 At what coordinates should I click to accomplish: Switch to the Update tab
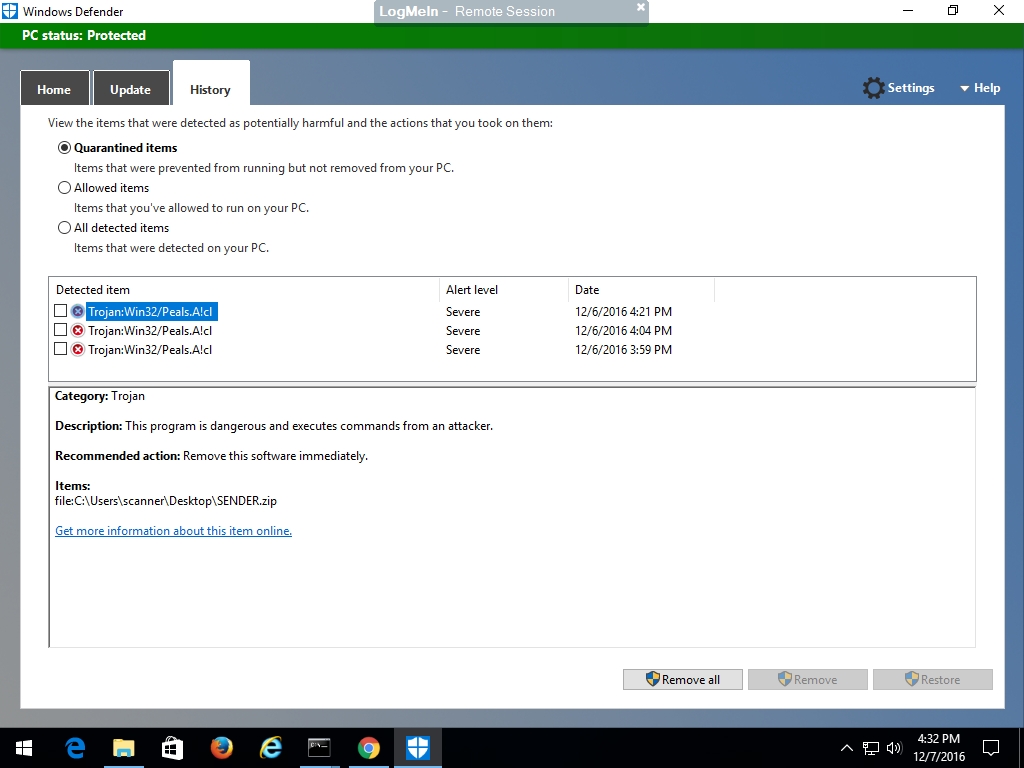[x=131, y=89]
